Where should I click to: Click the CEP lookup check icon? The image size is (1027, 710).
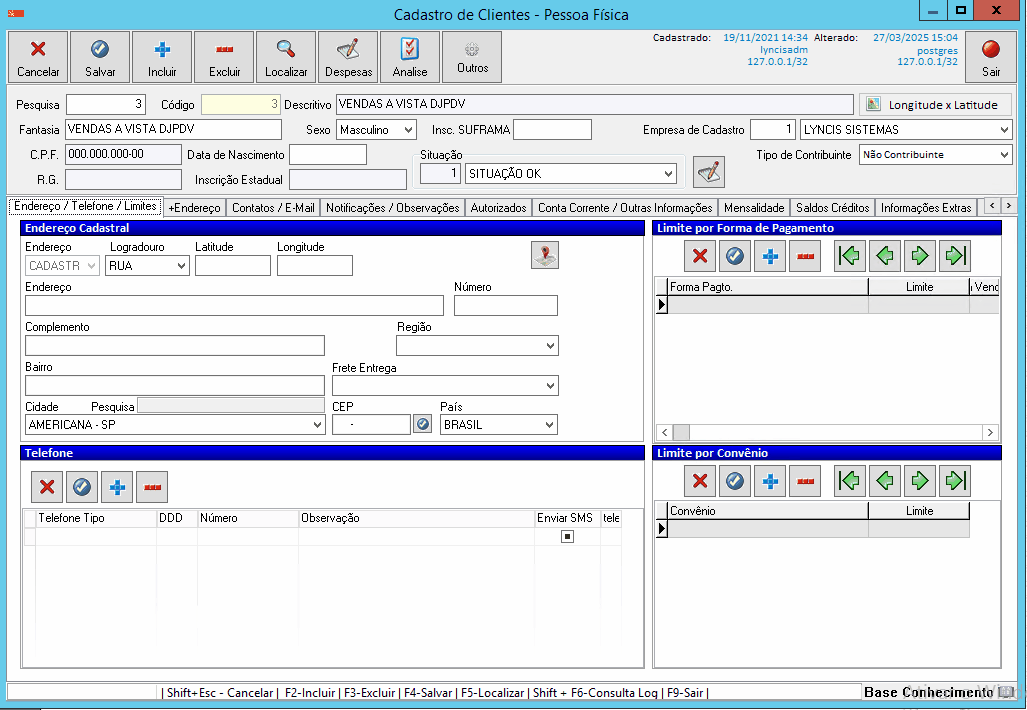423,424
